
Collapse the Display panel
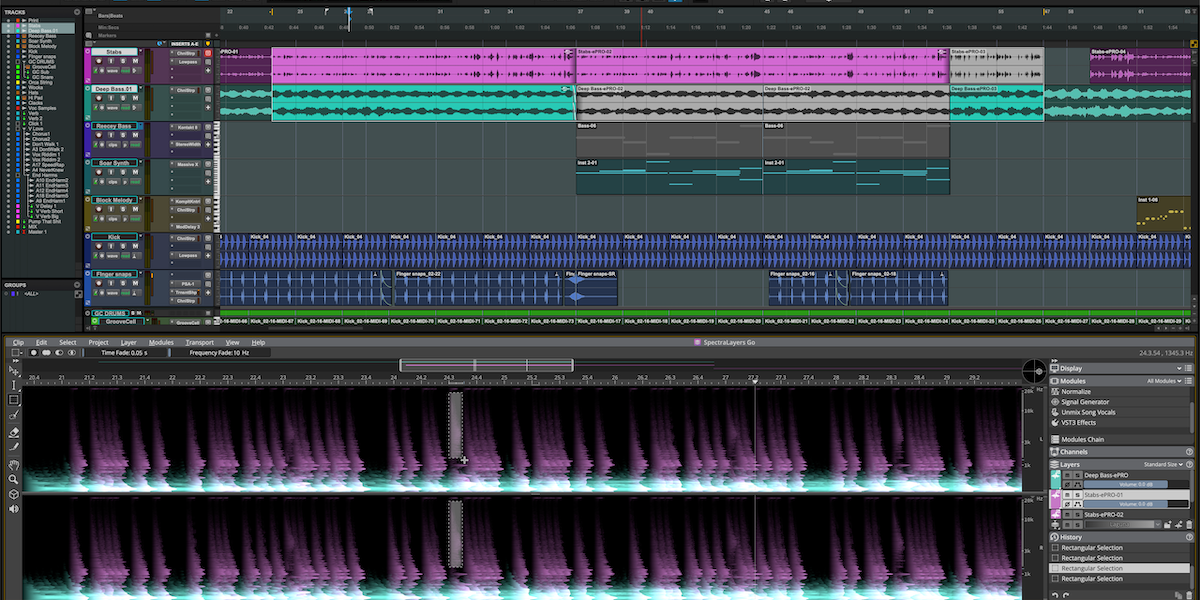pyautogui.click(x=1181, y=368)
